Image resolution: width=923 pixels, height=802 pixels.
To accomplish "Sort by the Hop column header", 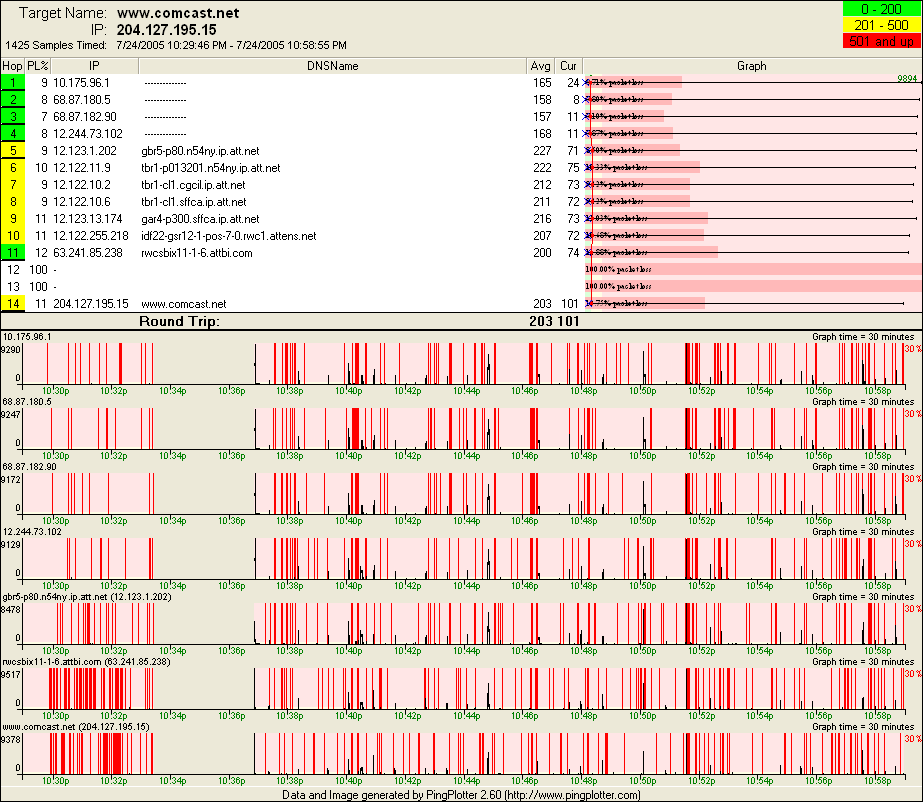I will coord(12,66).
